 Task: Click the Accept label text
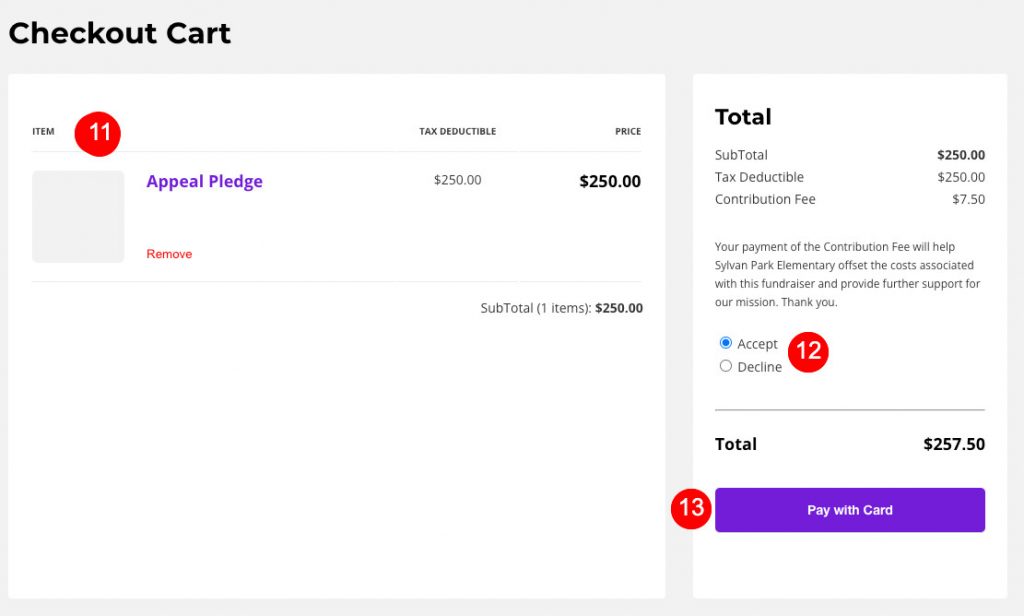tap(758, 344)
